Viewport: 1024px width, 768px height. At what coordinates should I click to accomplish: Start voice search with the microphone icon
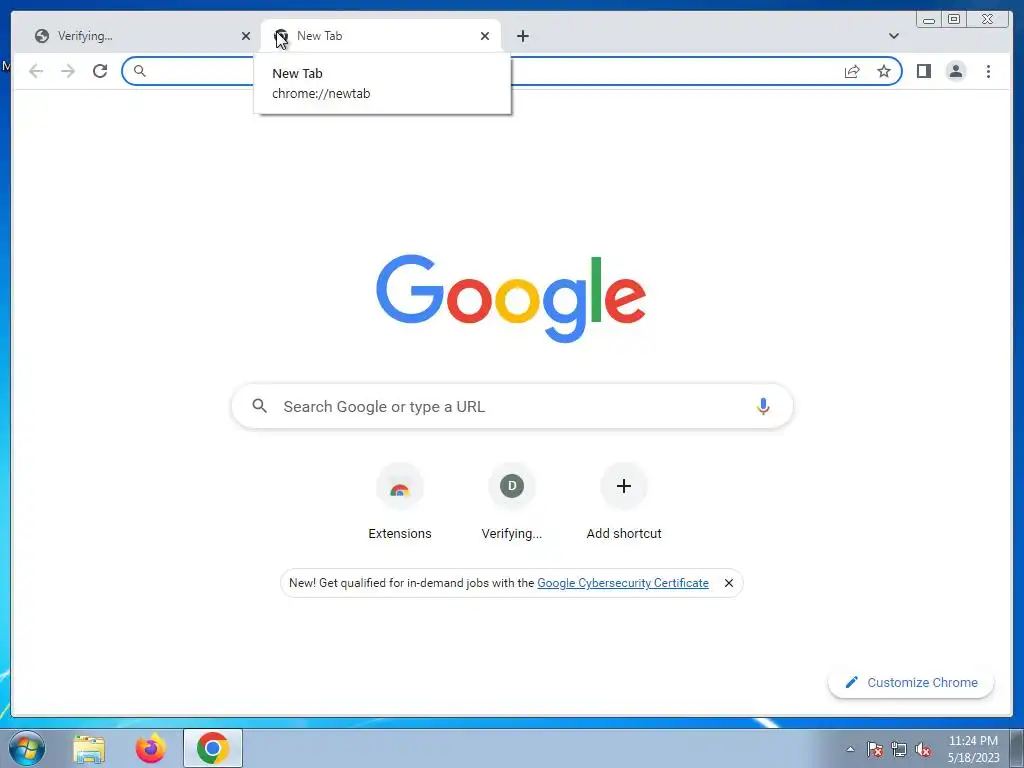pyautogui.click(x=763, y=406)
